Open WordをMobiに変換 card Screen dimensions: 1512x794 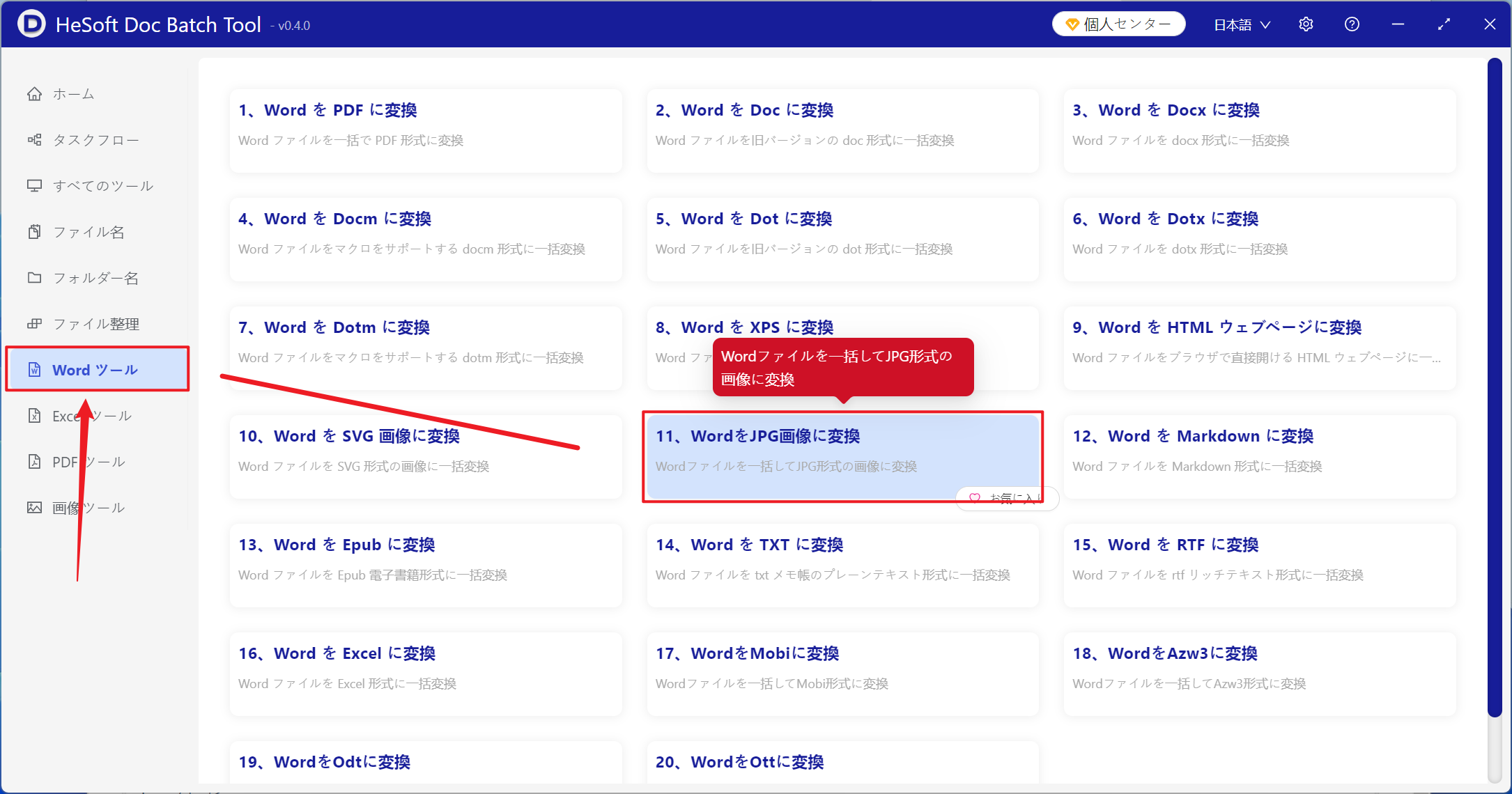point(842,674)
